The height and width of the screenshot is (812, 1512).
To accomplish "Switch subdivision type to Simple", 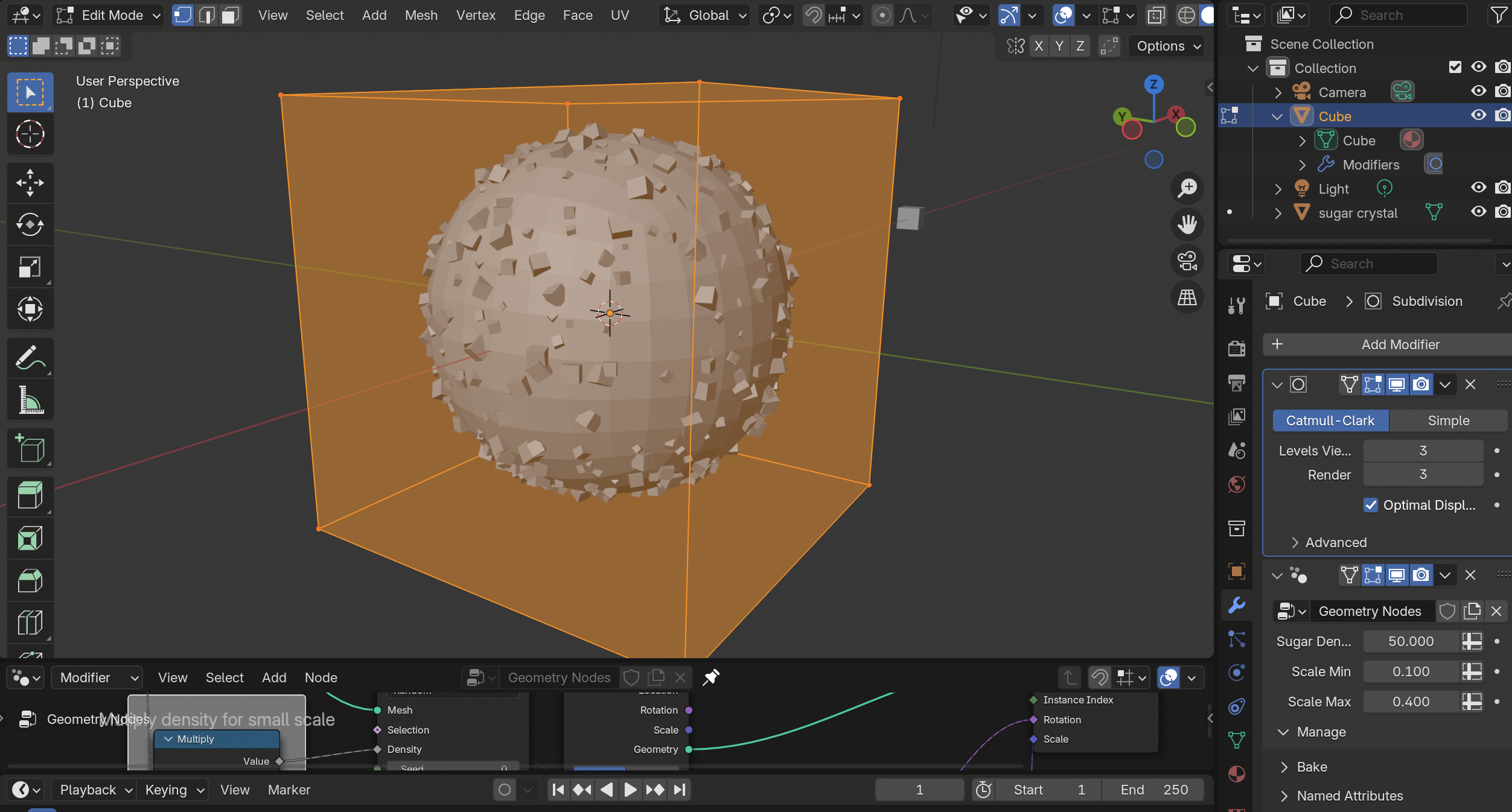I will click(1447, 420).
